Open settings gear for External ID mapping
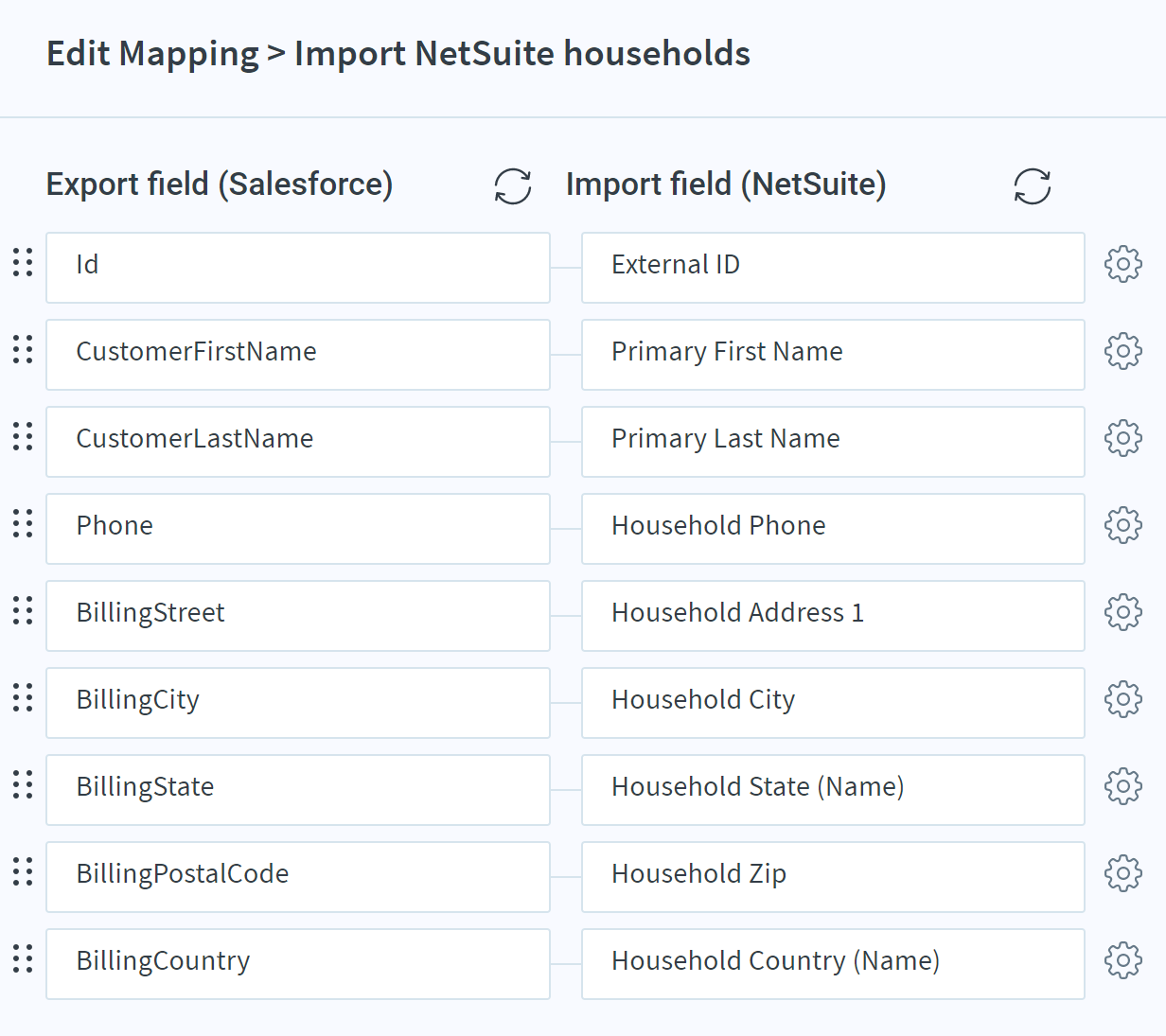Image resolution: width=1166 pixels, height=1036 pixels. tap(1123, 264)
